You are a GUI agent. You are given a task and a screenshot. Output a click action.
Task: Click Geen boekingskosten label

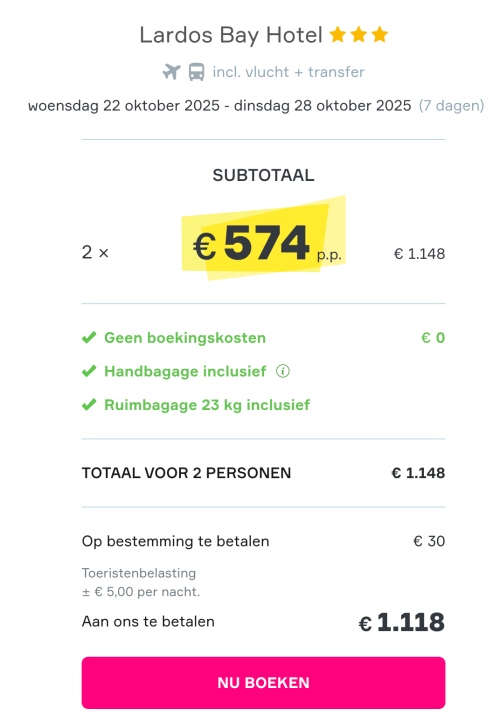[x=185, y=338]
